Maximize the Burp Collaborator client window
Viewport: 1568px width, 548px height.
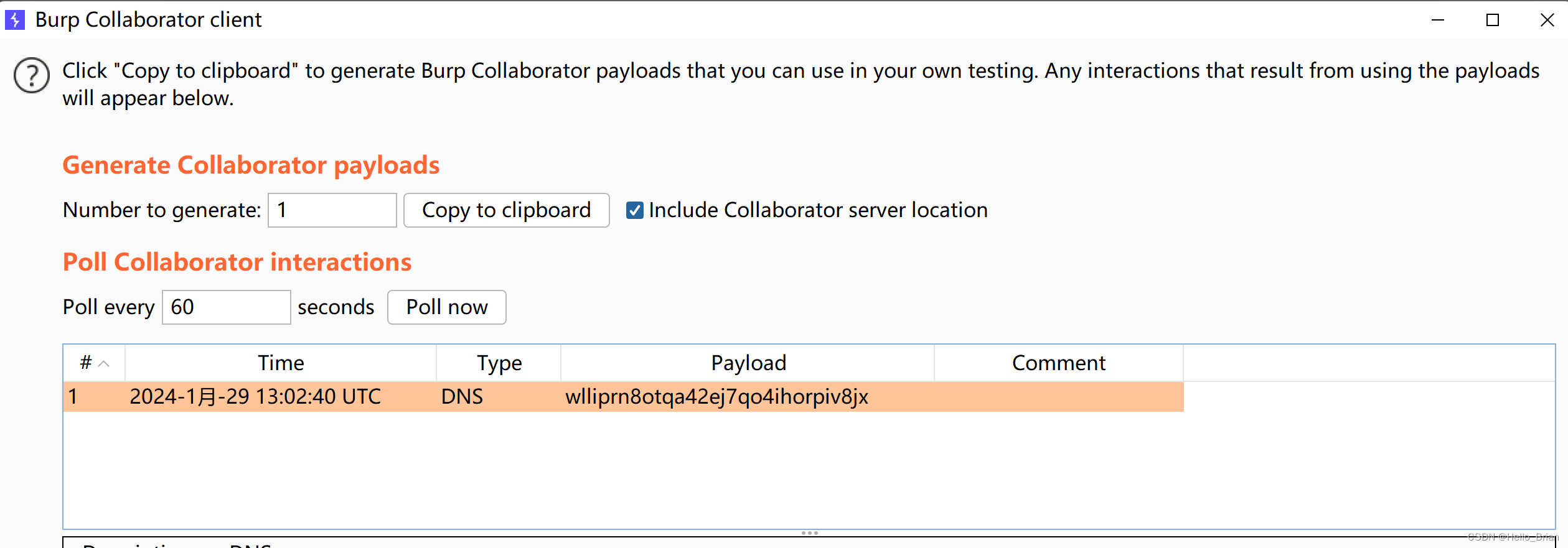1493,20
